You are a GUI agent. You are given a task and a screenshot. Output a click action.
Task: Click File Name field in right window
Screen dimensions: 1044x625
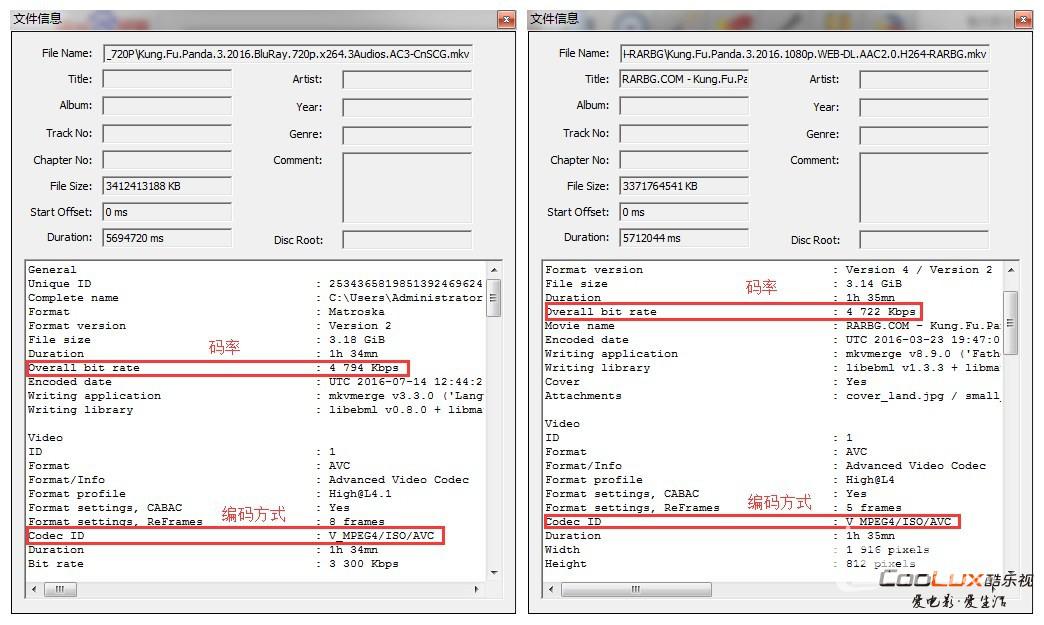click(x=804, y=54)
